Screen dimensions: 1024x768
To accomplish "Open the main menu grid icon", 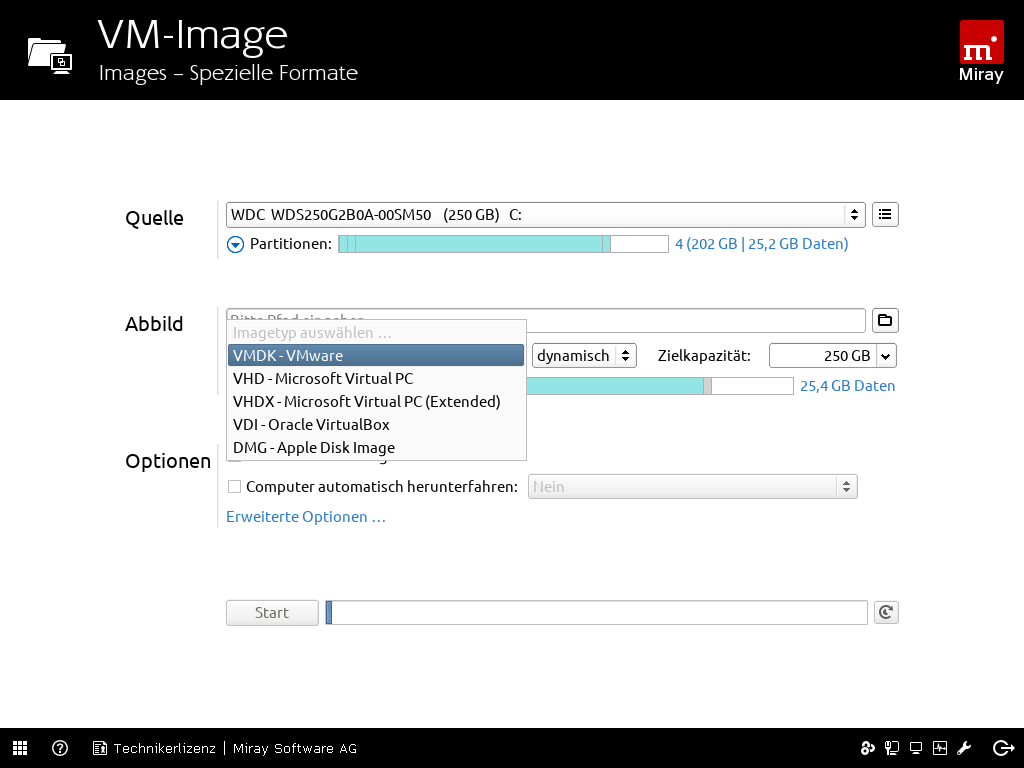I will click(20, 748).
